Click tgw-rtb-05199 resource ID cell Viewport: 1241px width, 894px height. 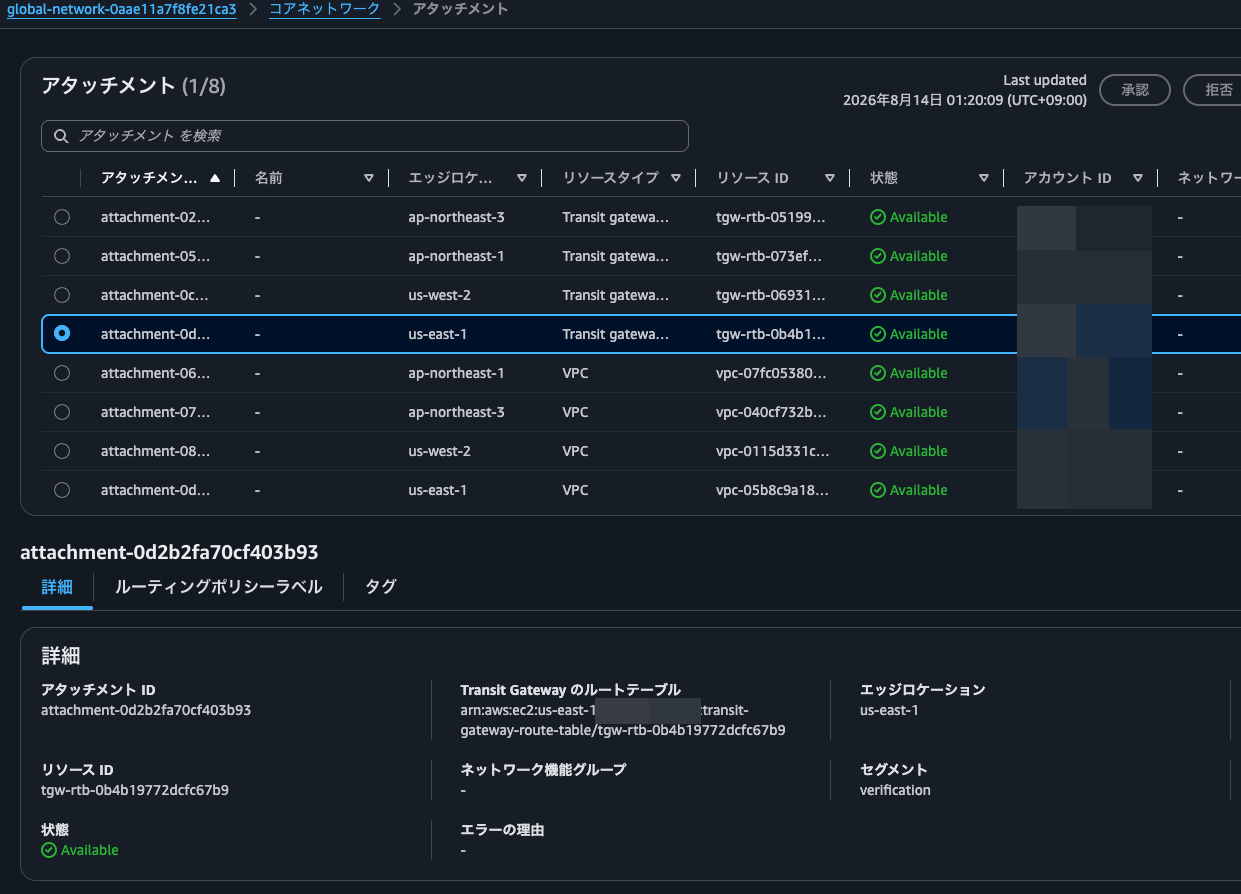click(769, 217)
